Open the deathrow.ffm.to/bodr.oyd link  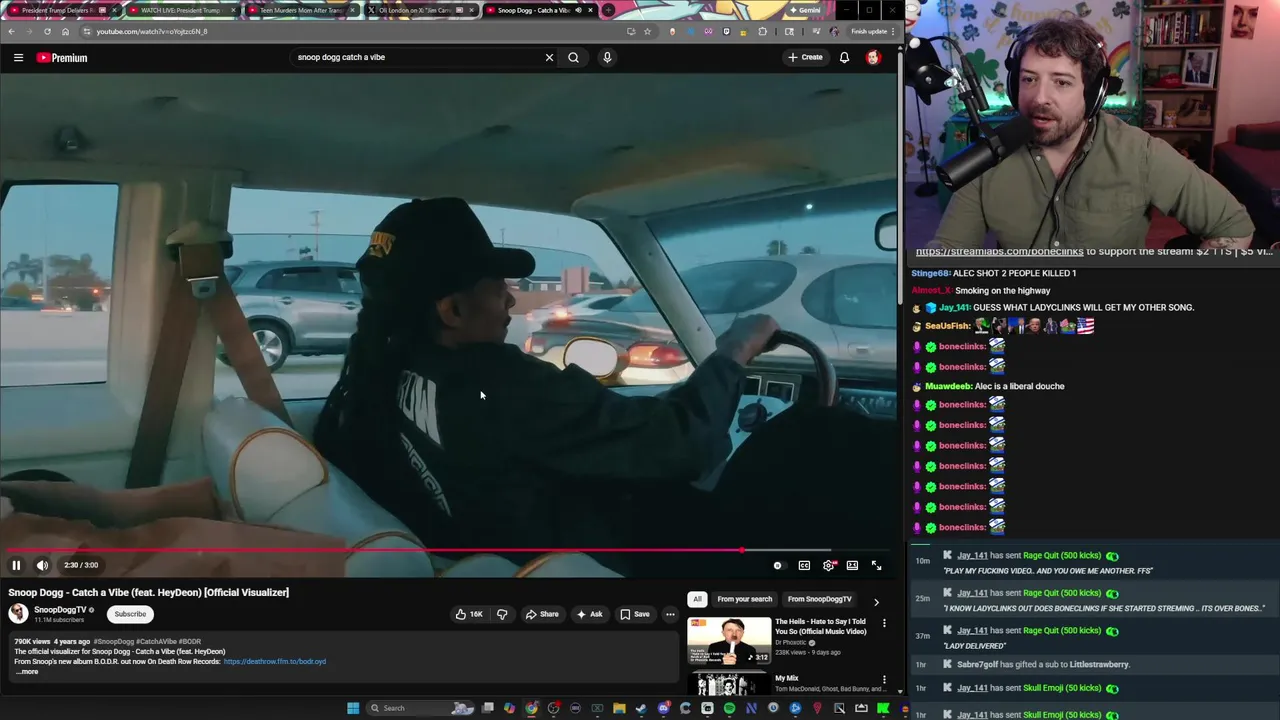tap(275, 661)
